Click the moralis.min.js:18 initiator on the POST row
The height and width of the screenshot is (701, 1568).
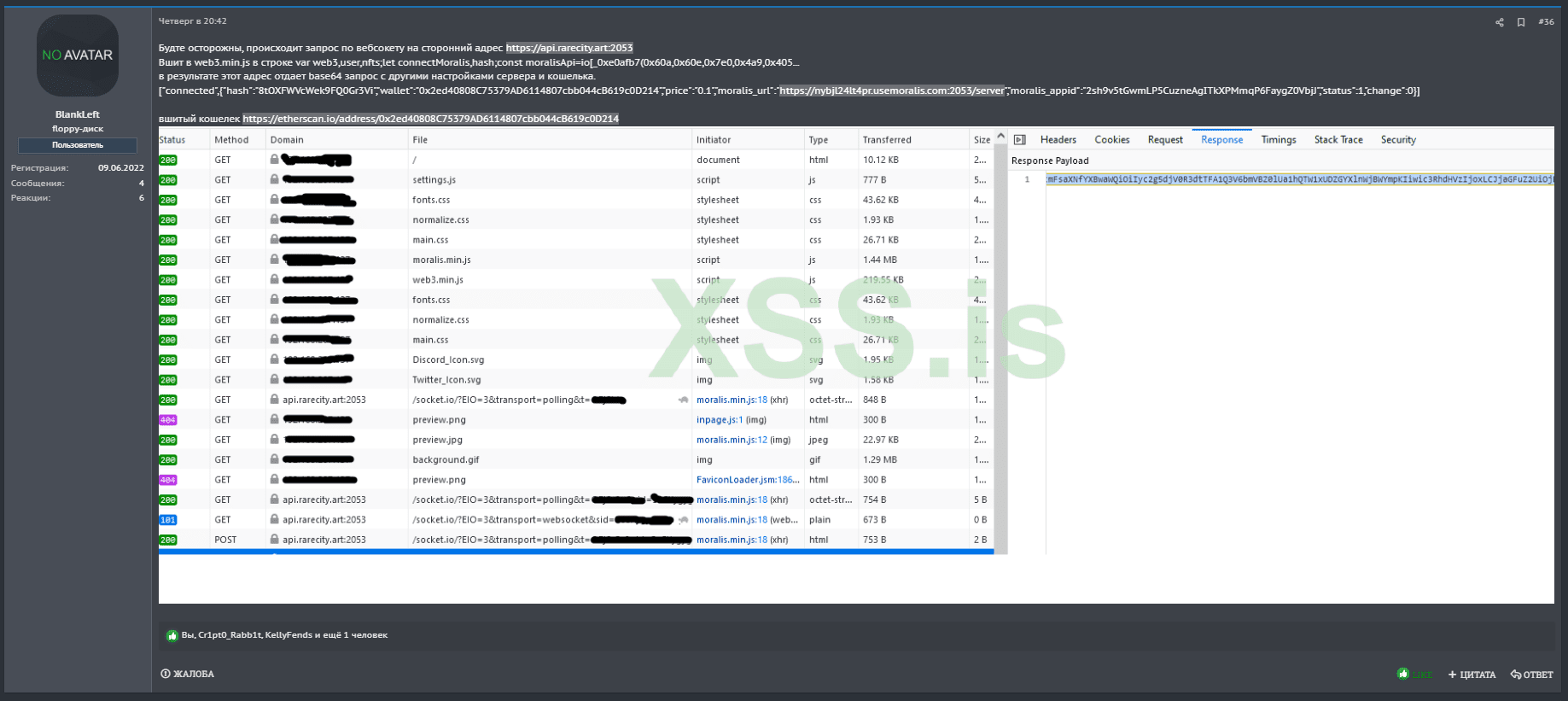click(732, 540)
